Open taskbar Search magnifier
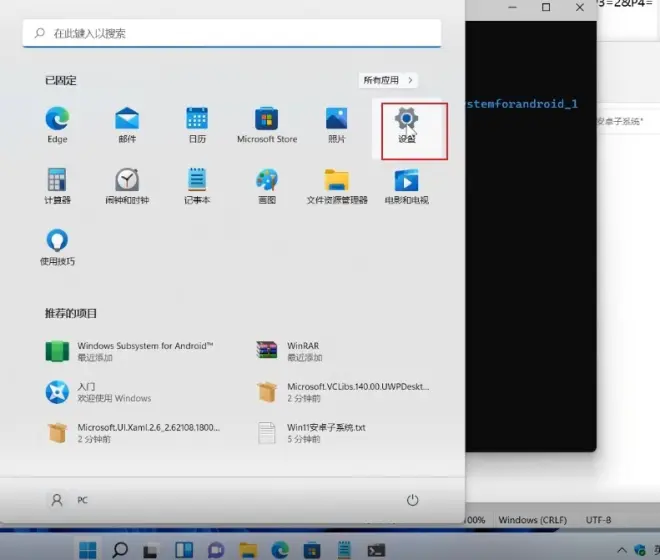660x560 pixels. (x=120, y=550)
